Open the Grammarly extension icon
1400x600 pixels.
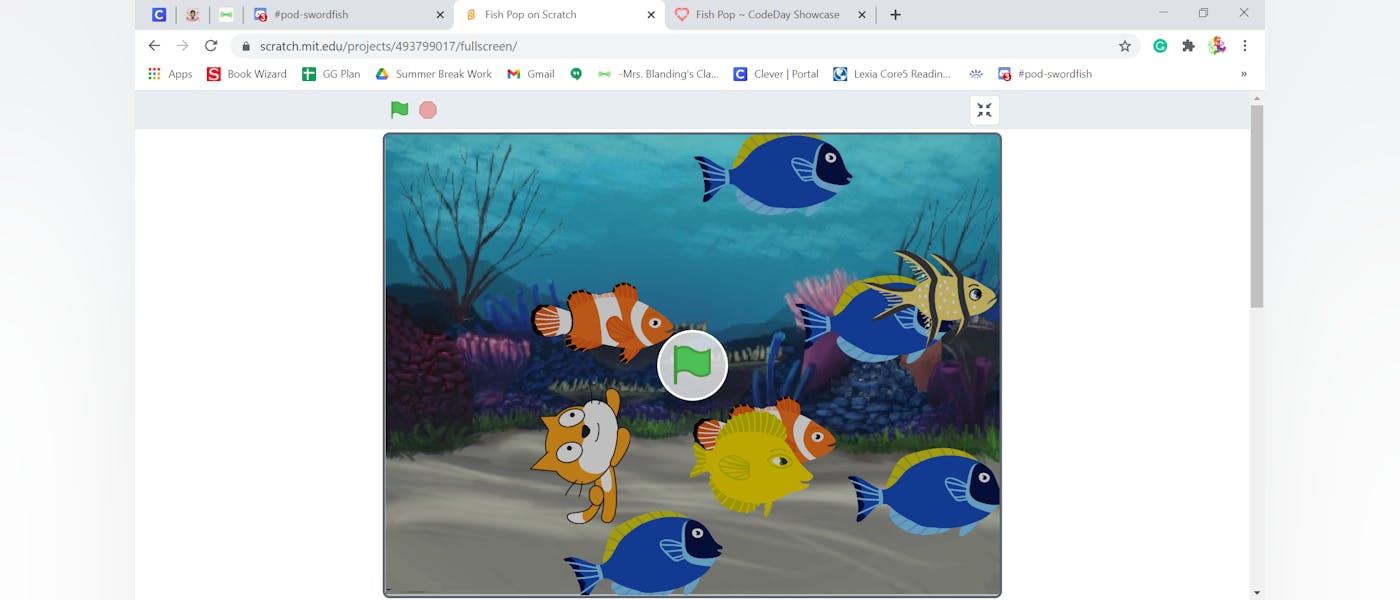click(1160, 46)
